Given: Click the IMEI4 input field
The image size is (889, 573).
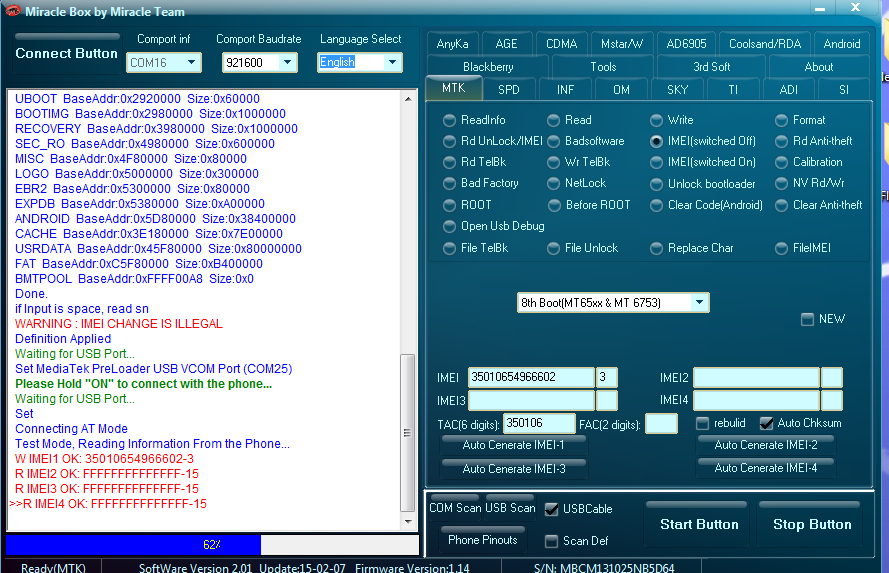Looking at the screenshot, I should tap(756, 400).
